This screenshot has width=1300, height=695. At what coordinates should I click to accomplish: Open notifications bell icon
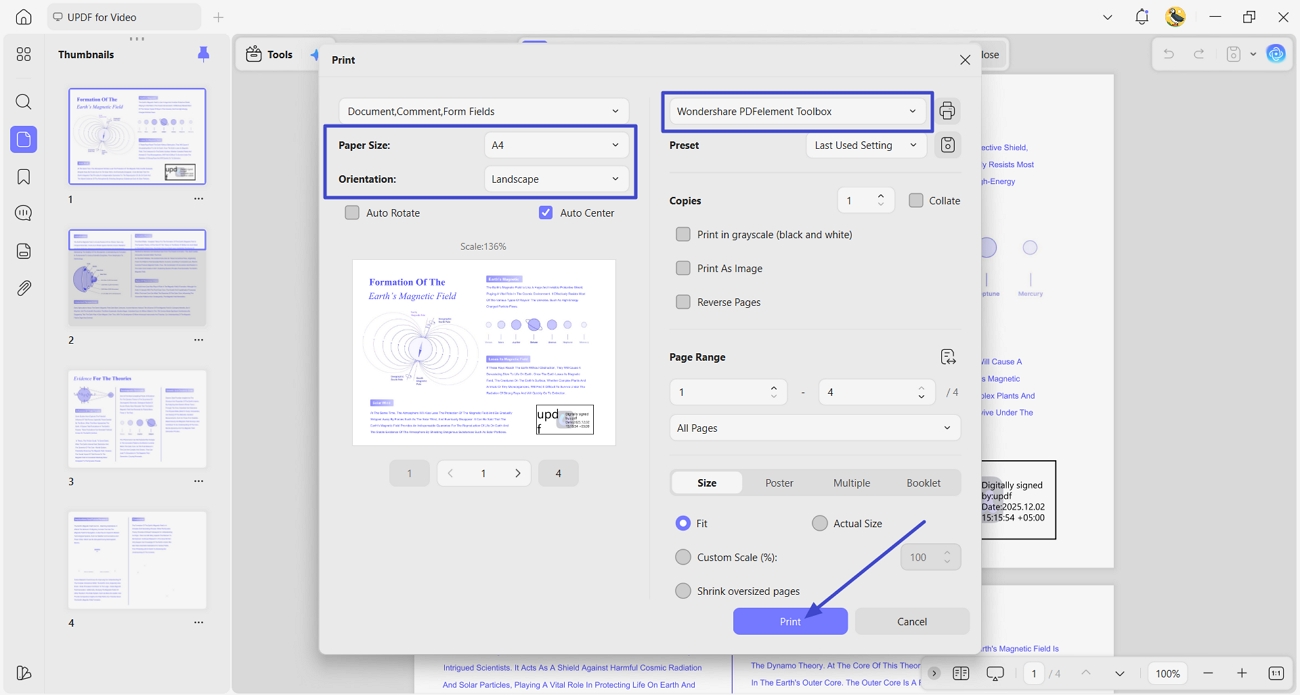point(1142,17)
